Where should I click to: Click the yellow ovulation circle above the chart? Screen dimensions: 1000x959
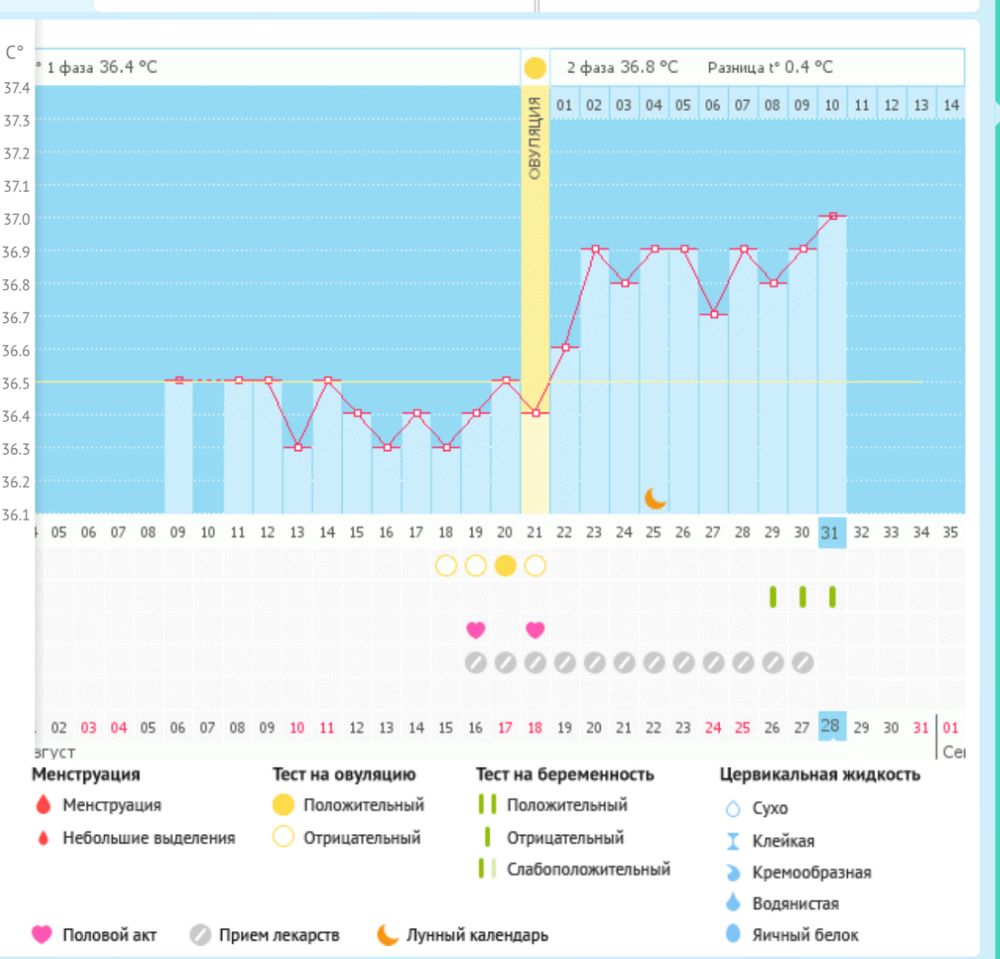[x=535, y=68]
